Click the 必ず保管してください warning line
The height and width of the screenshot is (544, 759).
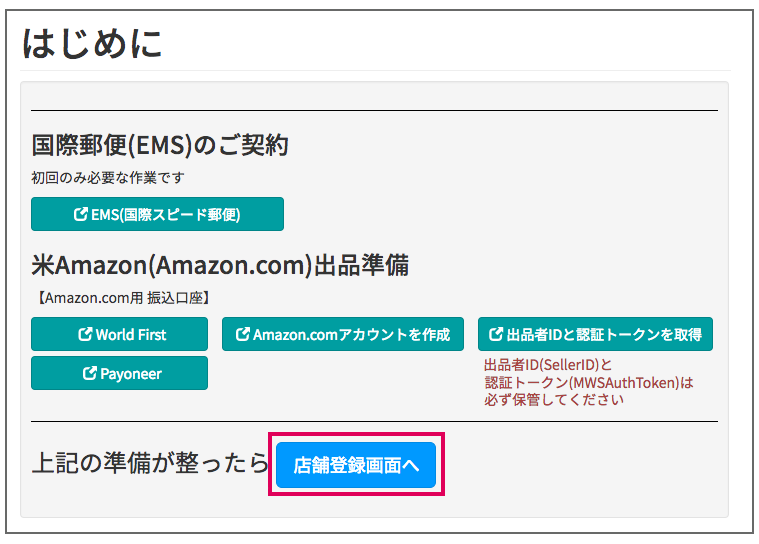[554, 400]
